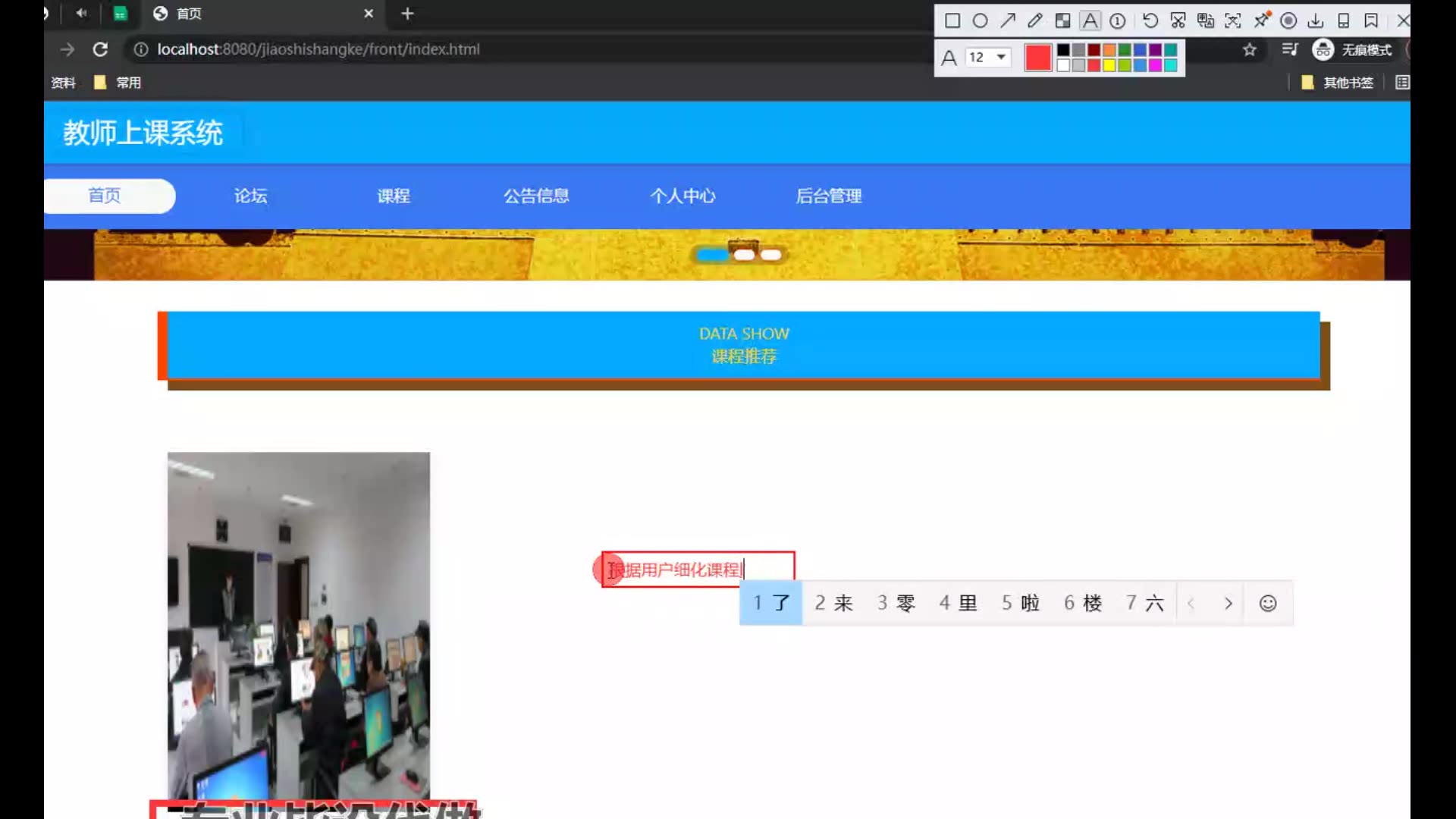The image size is (1456, 819).
Task: Select the third carousel indicator dot
Action: point(770,255)
